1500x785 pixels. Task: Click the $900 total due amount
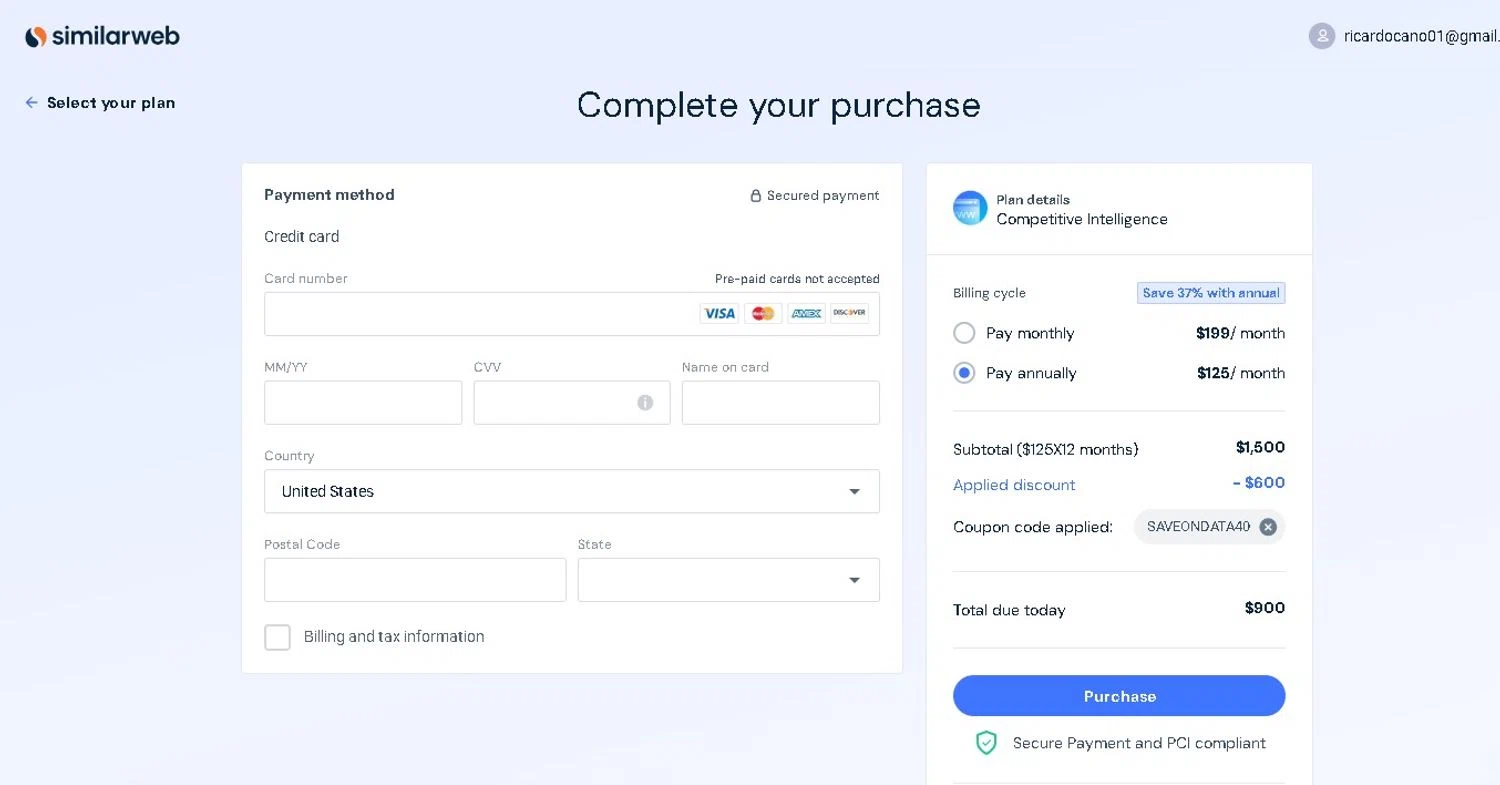tap(1265, 608)
